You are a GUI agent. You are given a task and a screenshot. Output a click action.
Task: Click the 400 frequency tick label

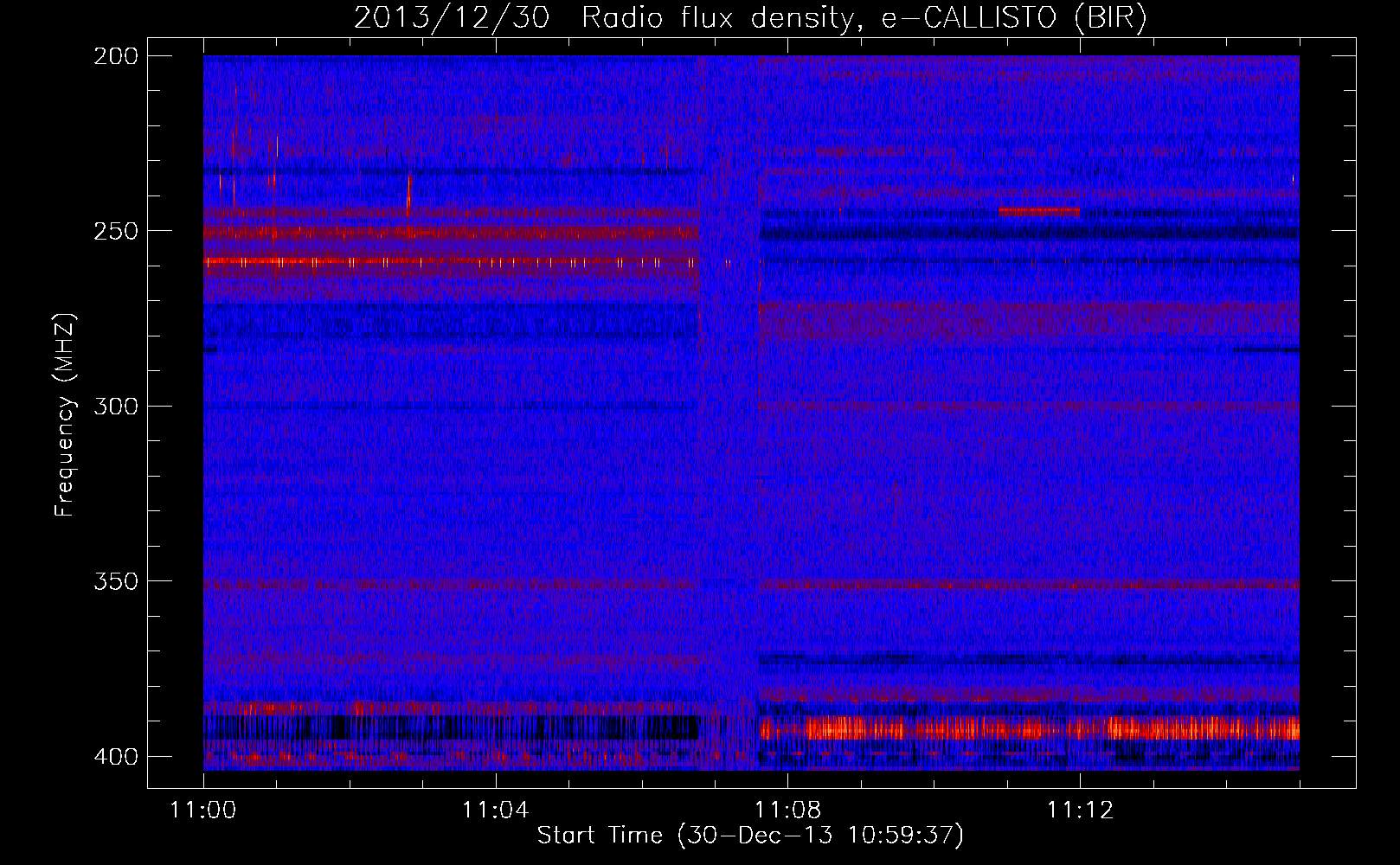click(x=116, y=756)
